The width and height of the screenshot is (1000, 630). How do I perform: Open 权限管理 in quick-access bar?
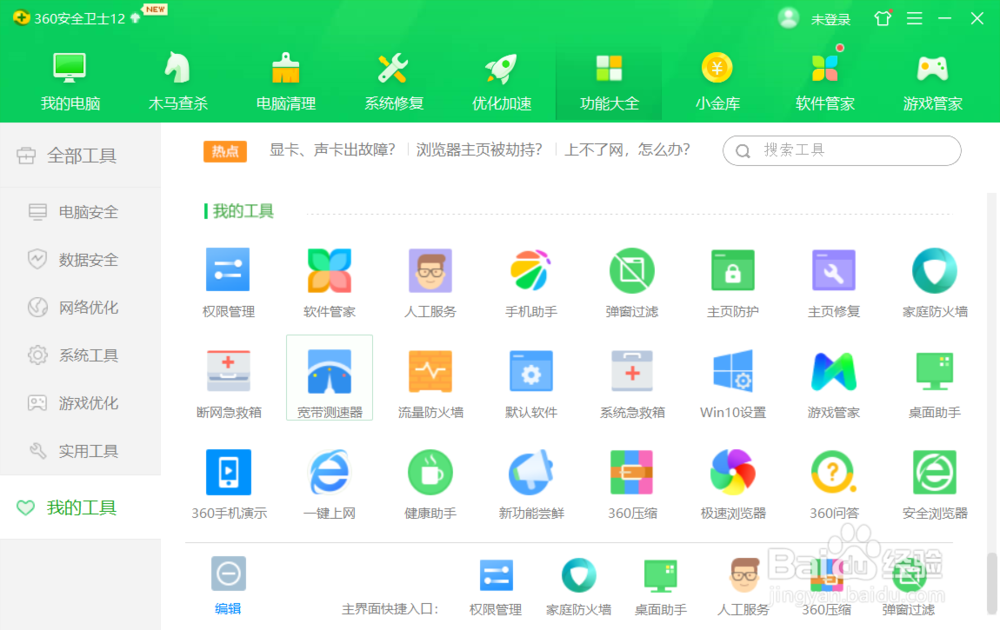coord(496,587)
